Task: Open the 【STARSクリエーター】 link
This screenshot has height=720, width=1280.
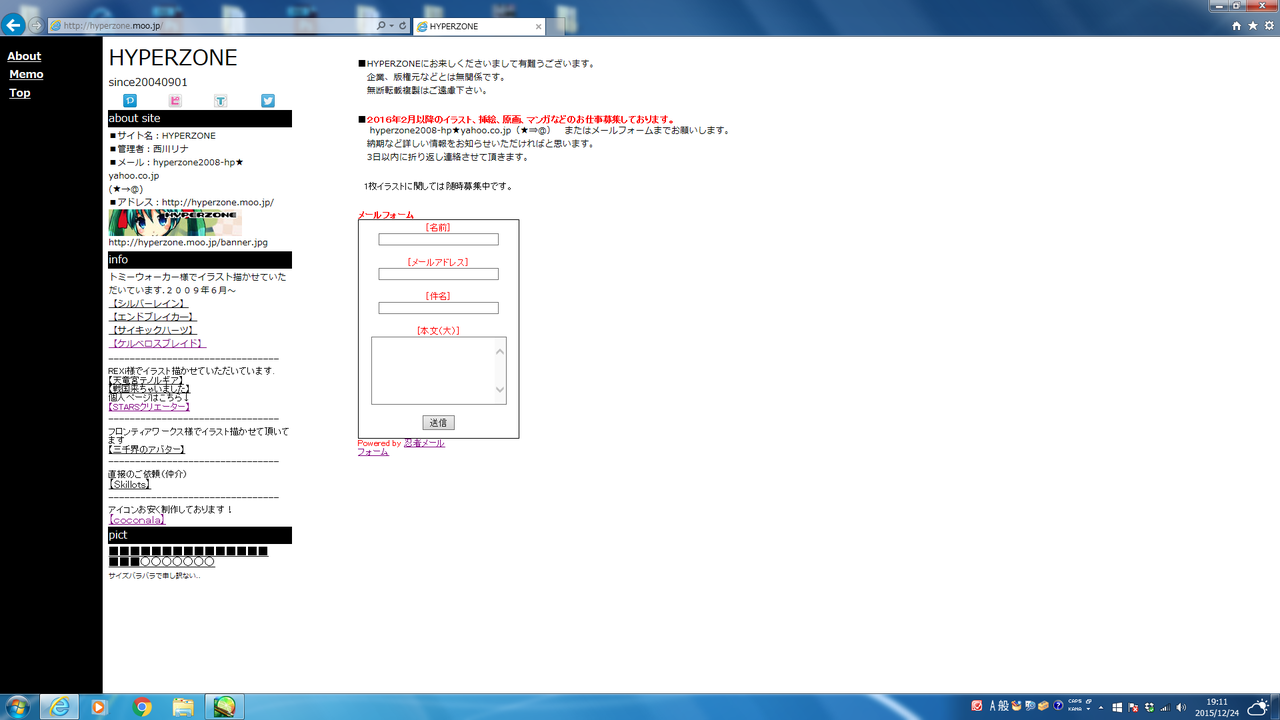Action: (149, 407)
